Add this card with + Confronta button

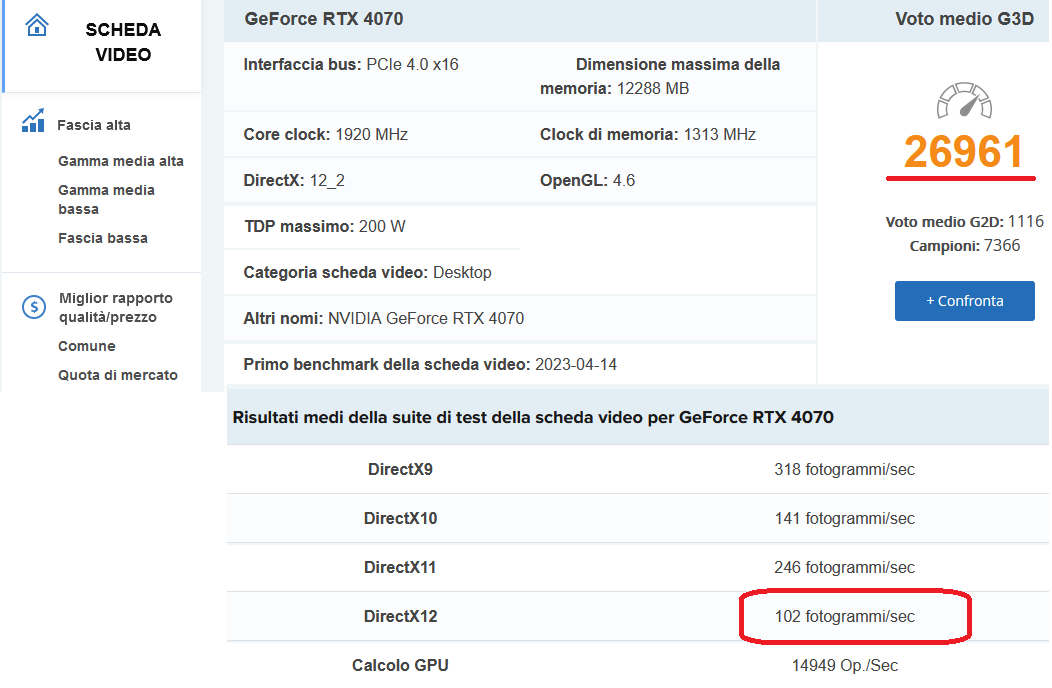(964, 301)
